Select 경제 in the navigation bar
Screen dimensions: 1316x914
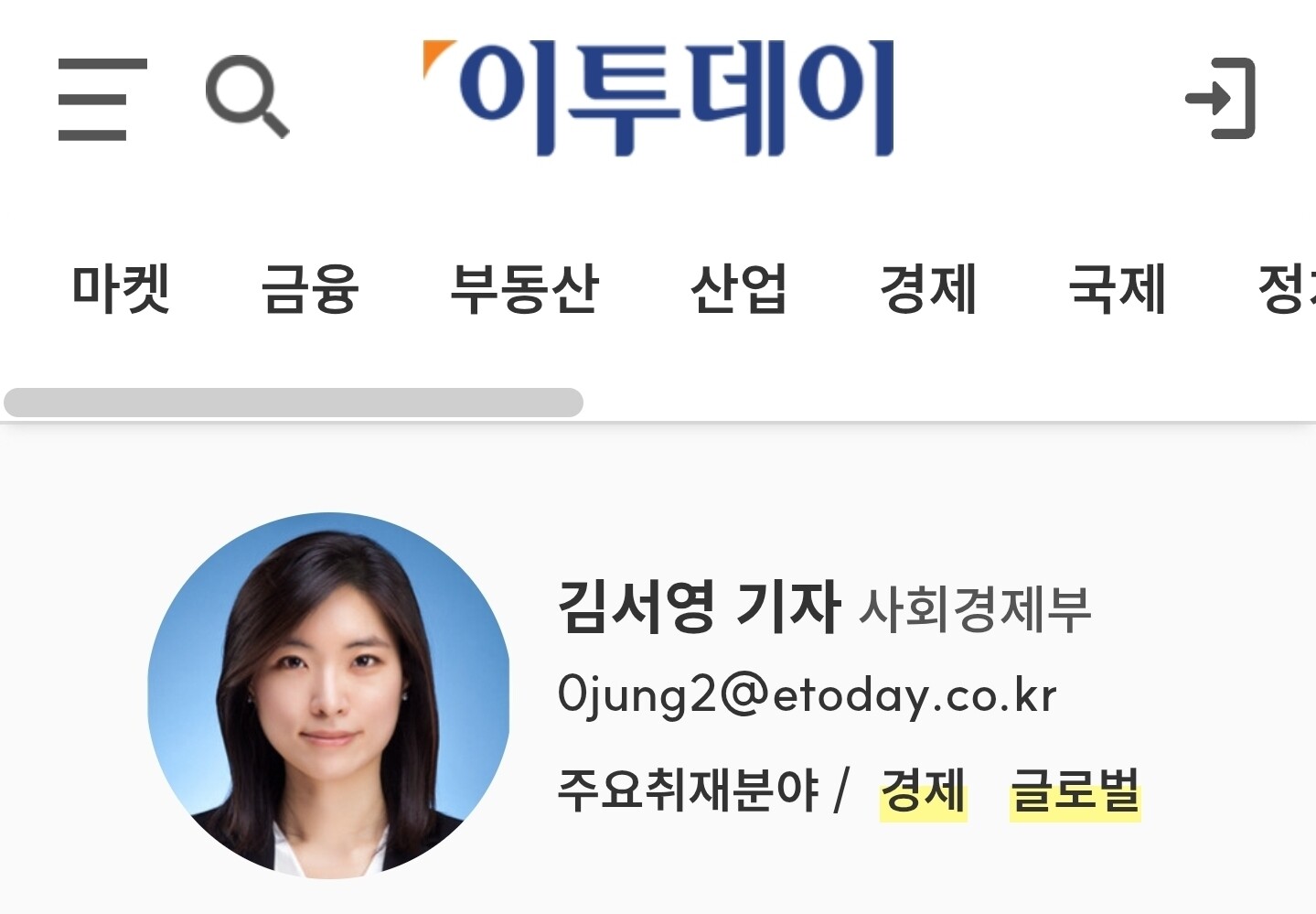[x=928, y=289]
